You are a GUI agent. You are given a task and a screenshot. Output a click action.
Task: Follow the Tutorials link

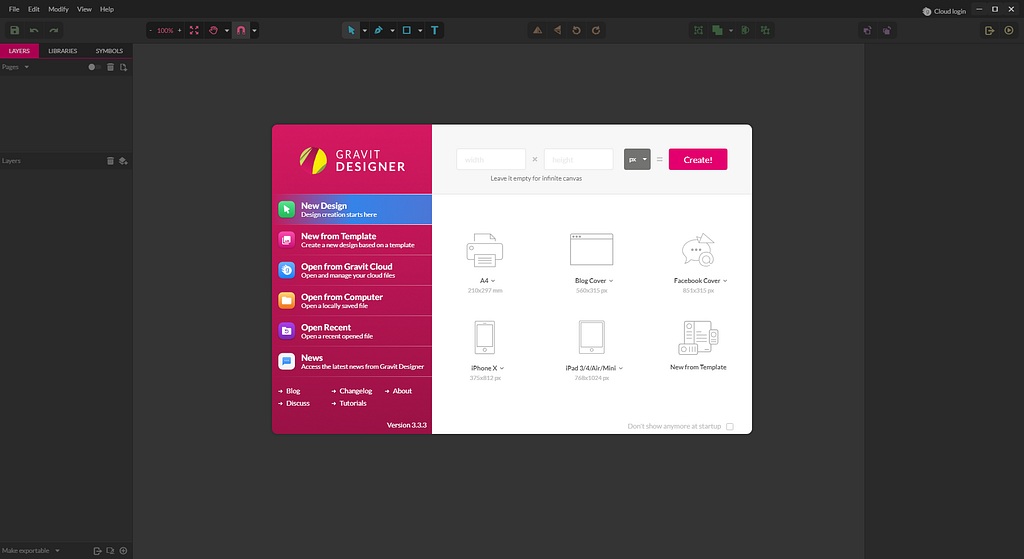pos(353,404)
